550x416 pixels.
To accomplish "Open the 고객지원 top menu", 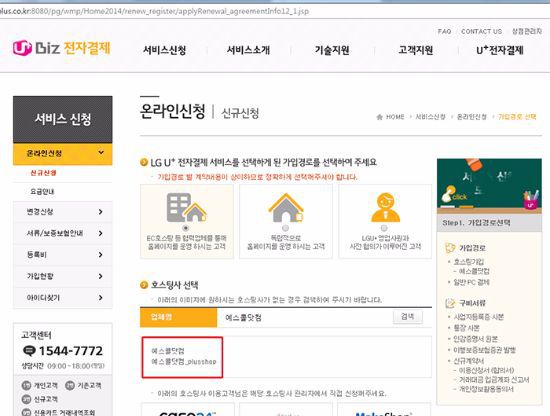I will (x=416, y=50).
